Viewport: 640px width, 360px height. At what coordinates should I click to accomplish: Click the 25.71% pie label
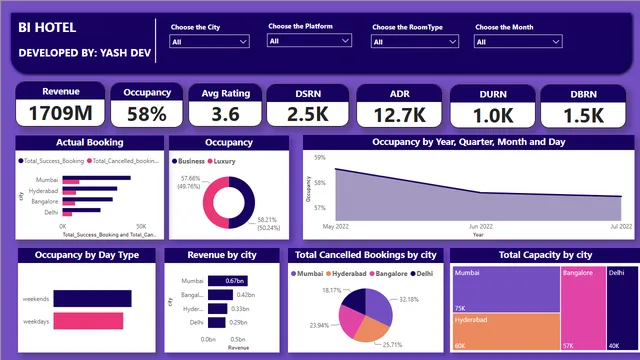[x=392, y=344]
